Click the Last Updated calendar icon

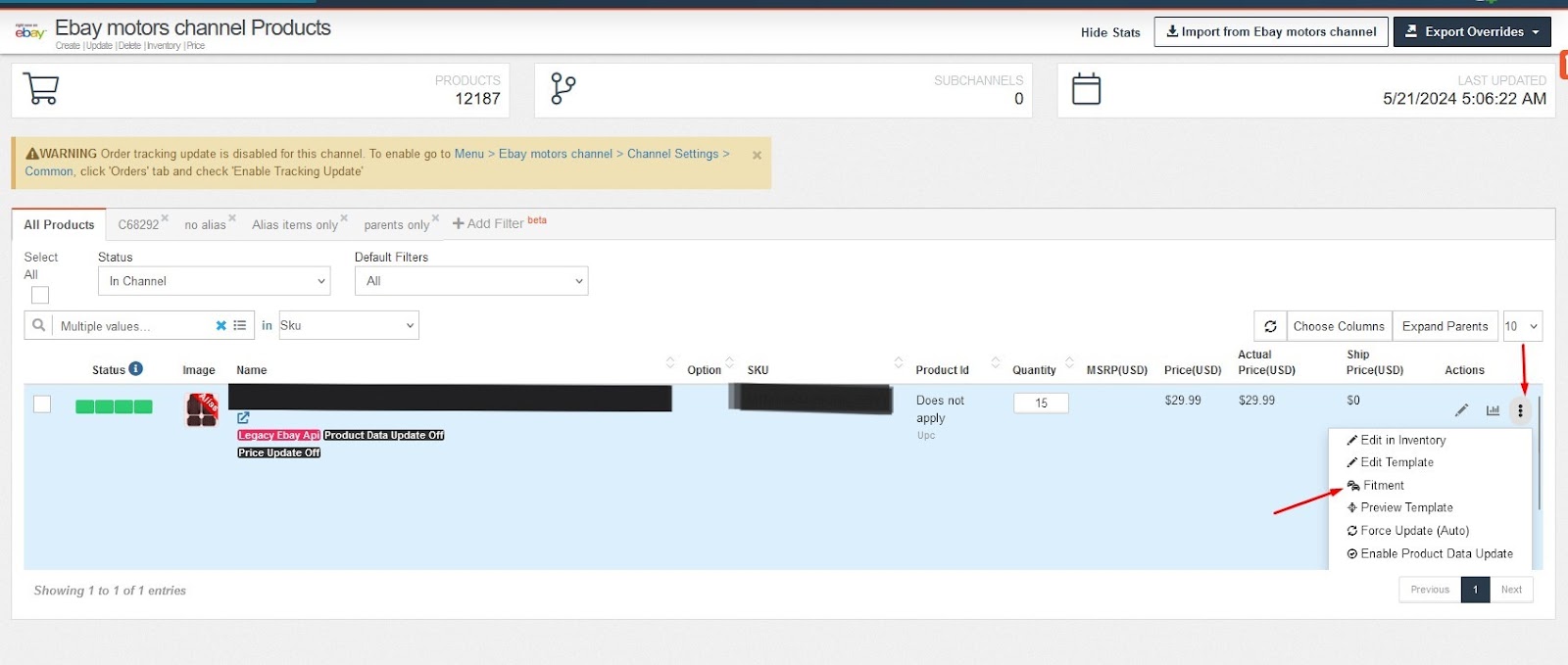point(1086,89)
